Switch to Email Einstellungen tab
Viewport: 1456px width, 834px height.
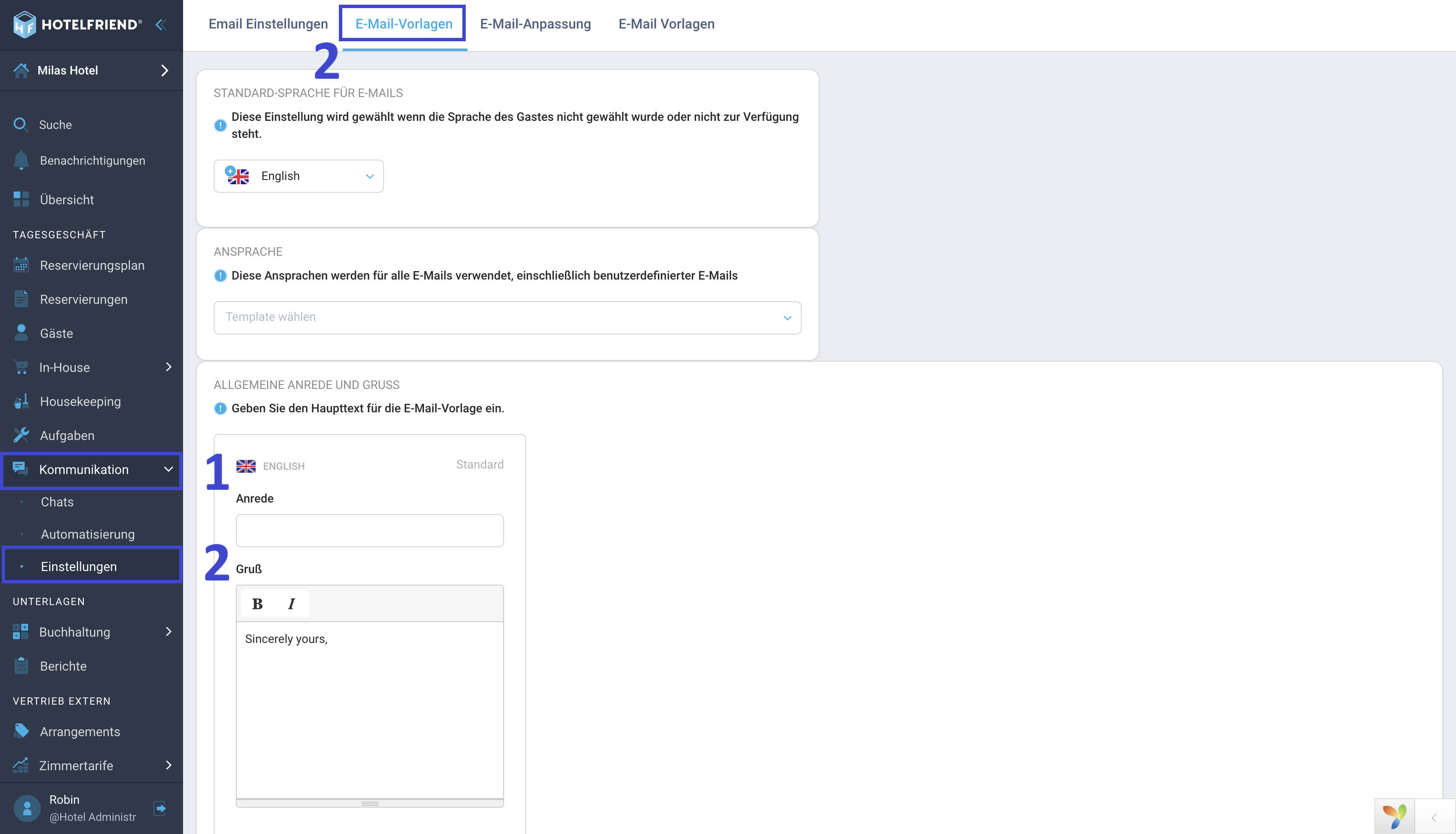(268, 24)
